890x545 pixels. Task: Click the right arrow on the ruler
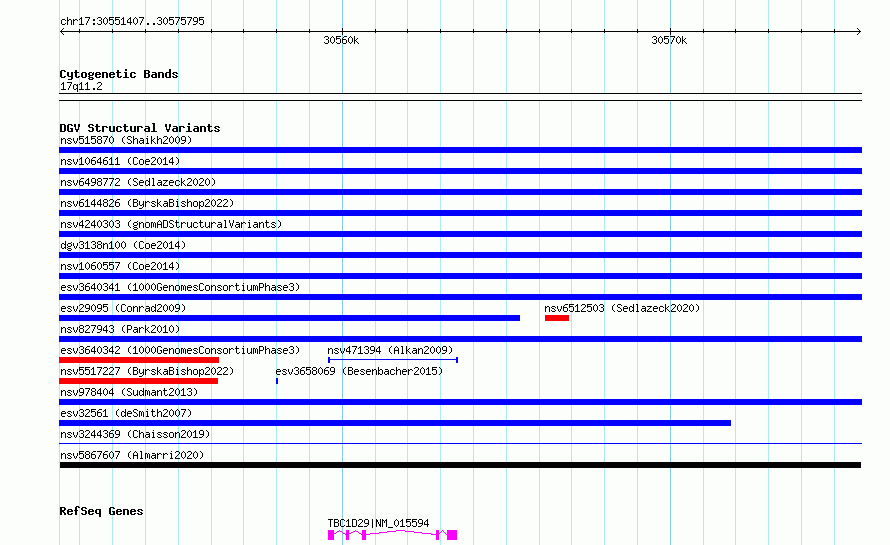858,31
